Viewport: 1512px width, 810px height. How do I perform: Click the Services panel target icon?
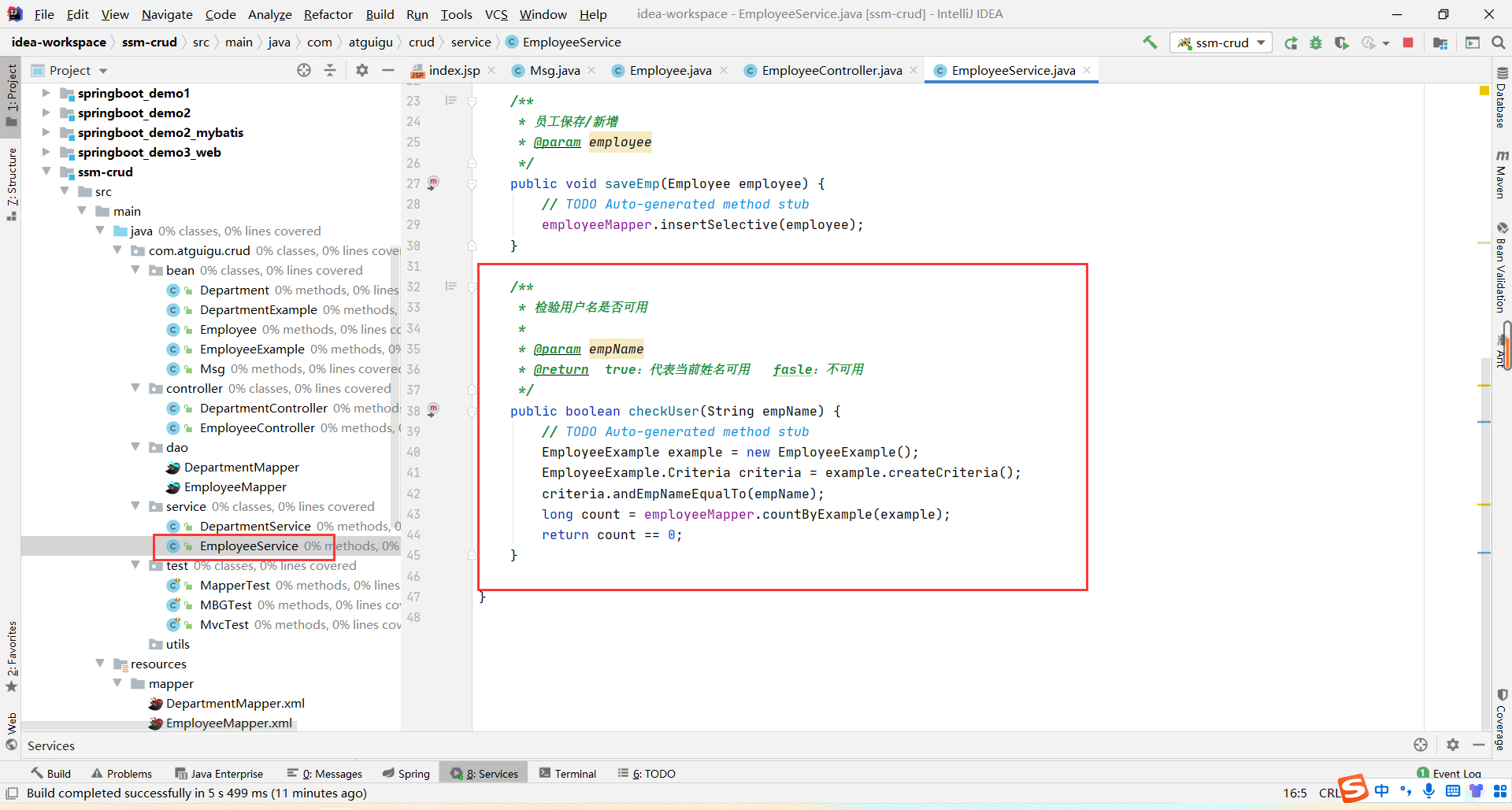(1421, 745)
